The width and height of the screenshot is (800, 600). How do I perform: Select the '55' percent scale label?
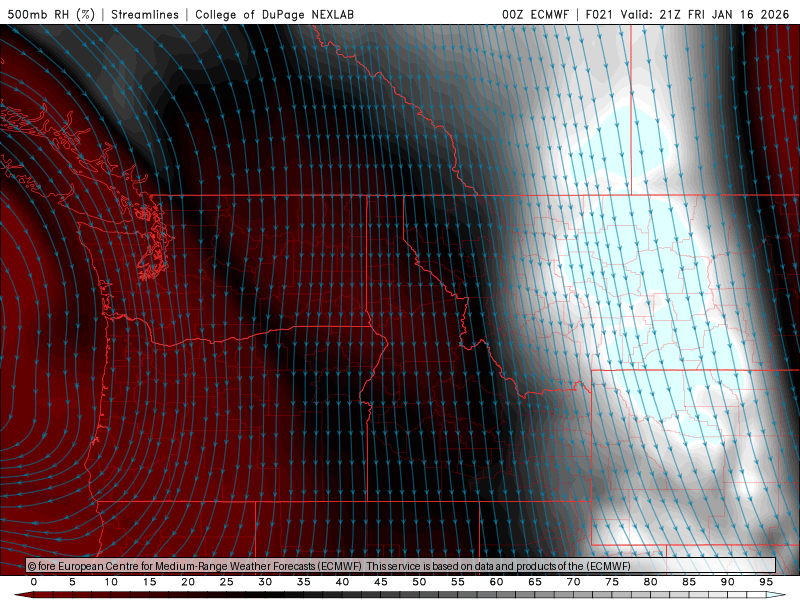tap(458, 582)
